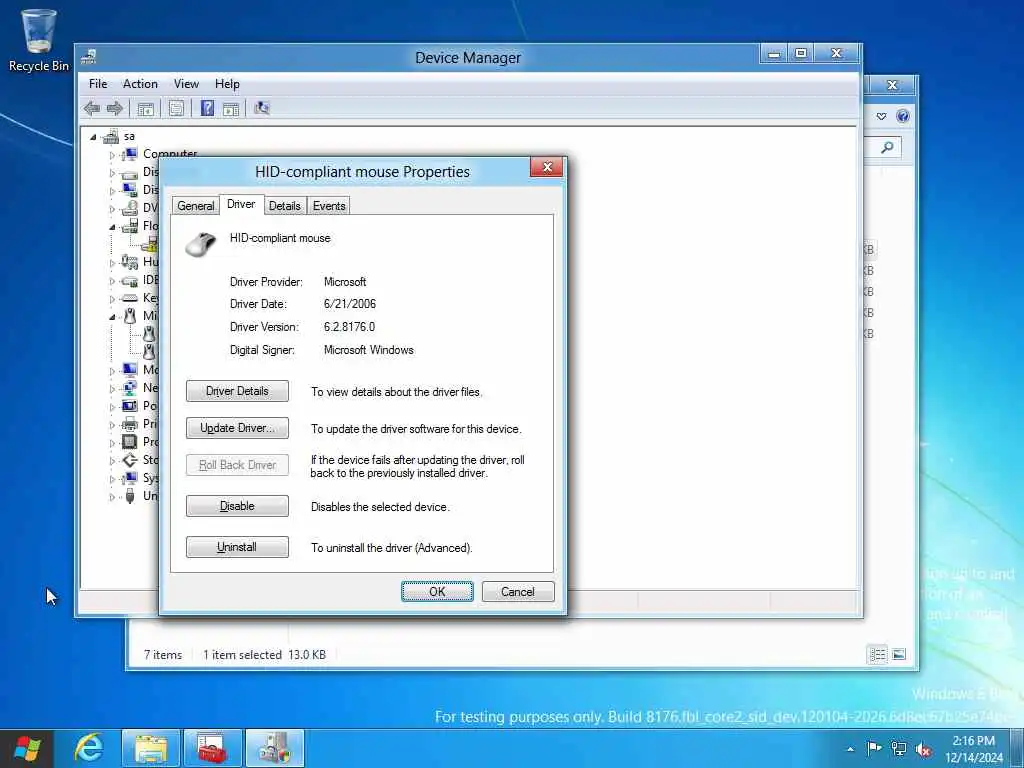Open the Recycle Bin on desktop
1024x768 pixels.
pos(39,40)
